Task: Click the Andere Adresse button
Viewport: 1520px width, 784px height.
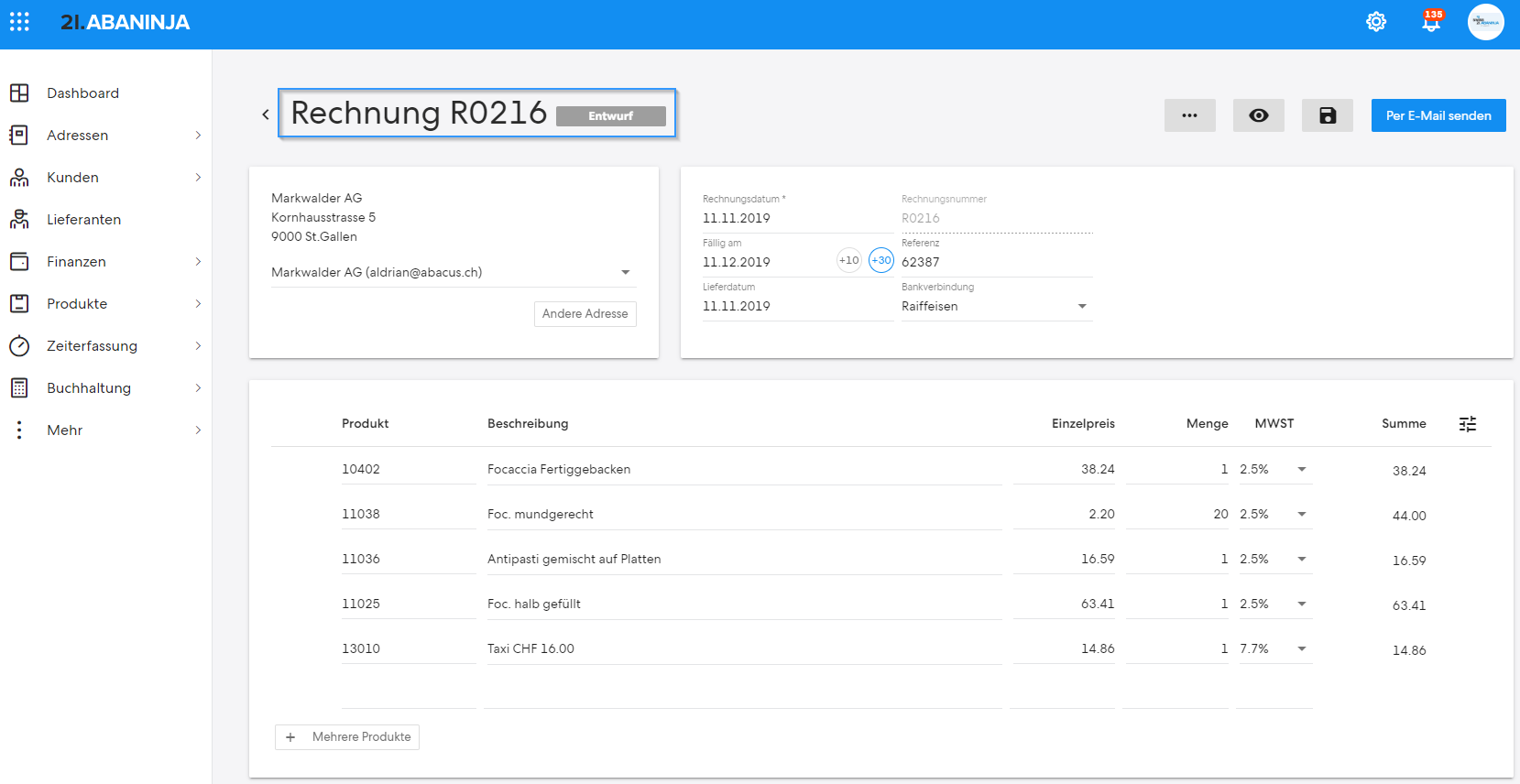Action: [x=585, y=314]
